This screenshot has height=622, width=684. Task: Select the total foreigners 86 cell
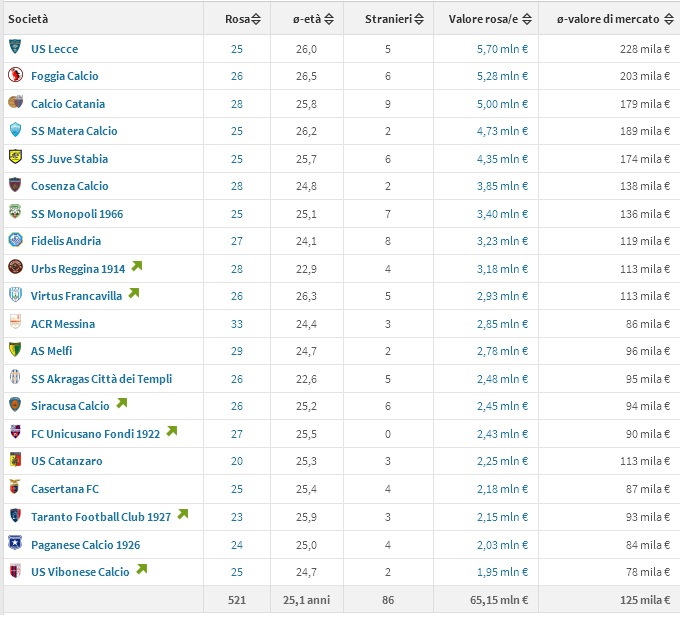[388, 600]
